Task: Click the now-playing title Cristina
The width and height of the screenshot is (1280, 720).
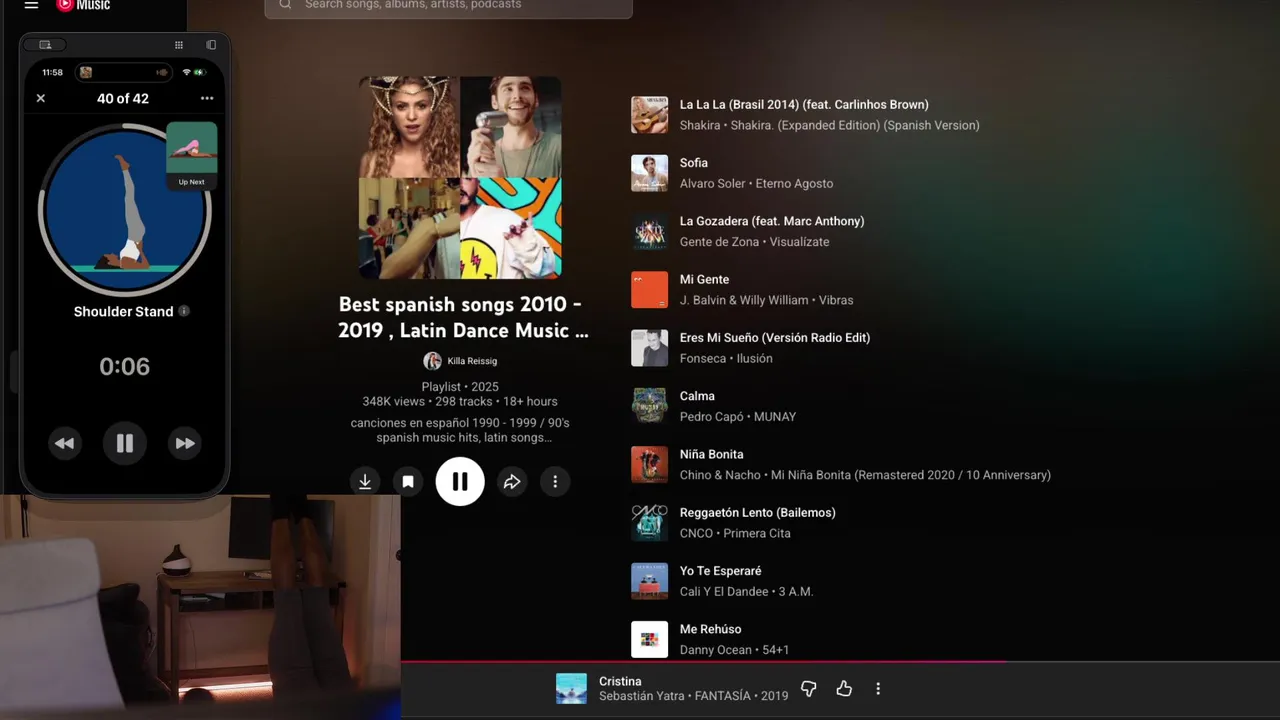Action: (620, 681)
